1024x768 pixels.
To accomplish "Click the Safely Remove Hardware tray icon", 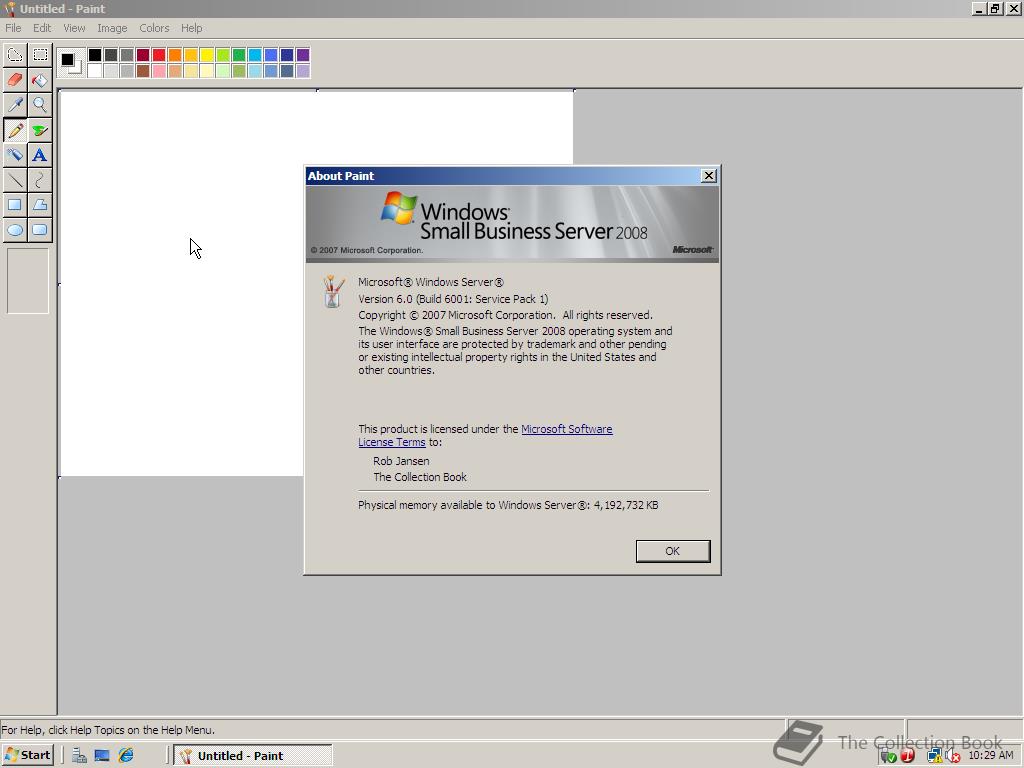I will [x=888, y=756].
